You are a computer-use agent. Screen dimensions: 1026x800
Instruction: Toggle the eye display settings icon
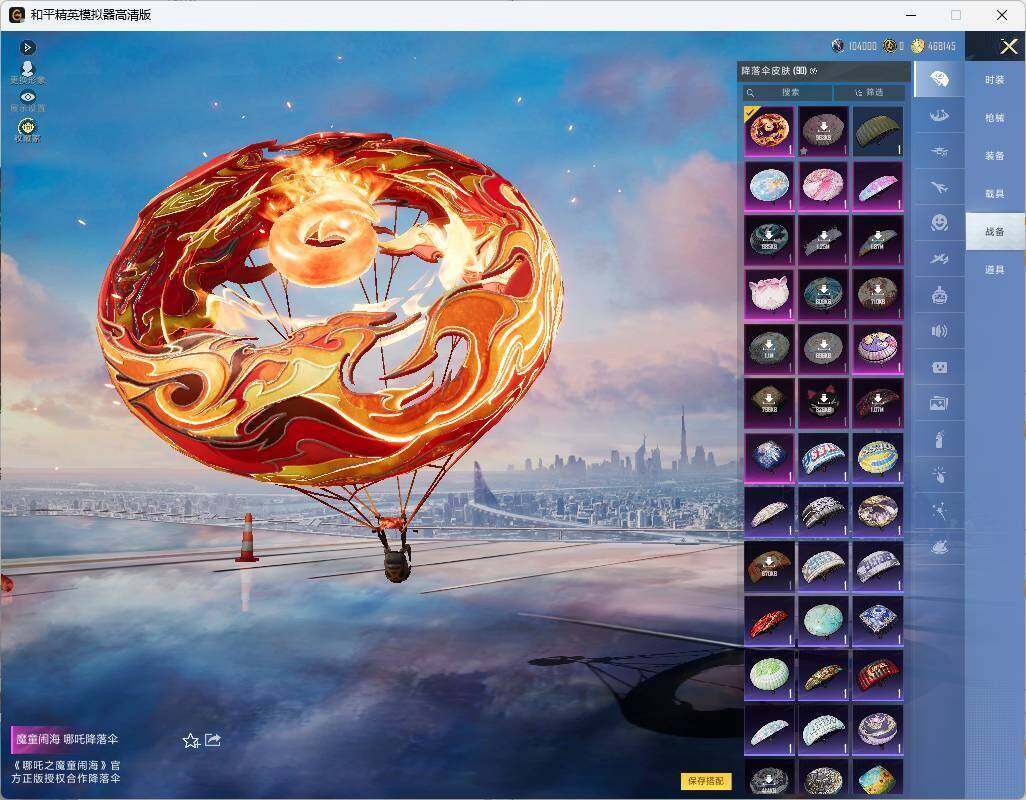click(x=27, y=101)
